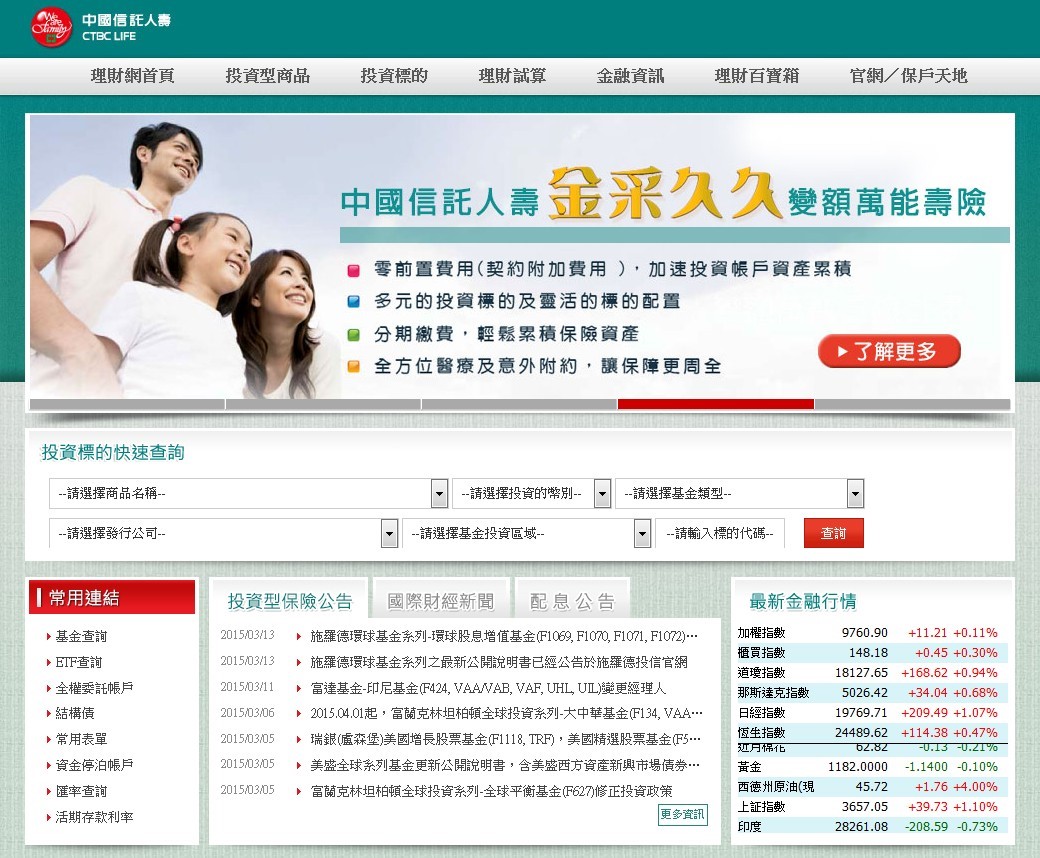Image resolution: width=1040 pixels, height=858 pixels.
Task: Click 上証指數 market row
Action: click(x=872, y=806)
